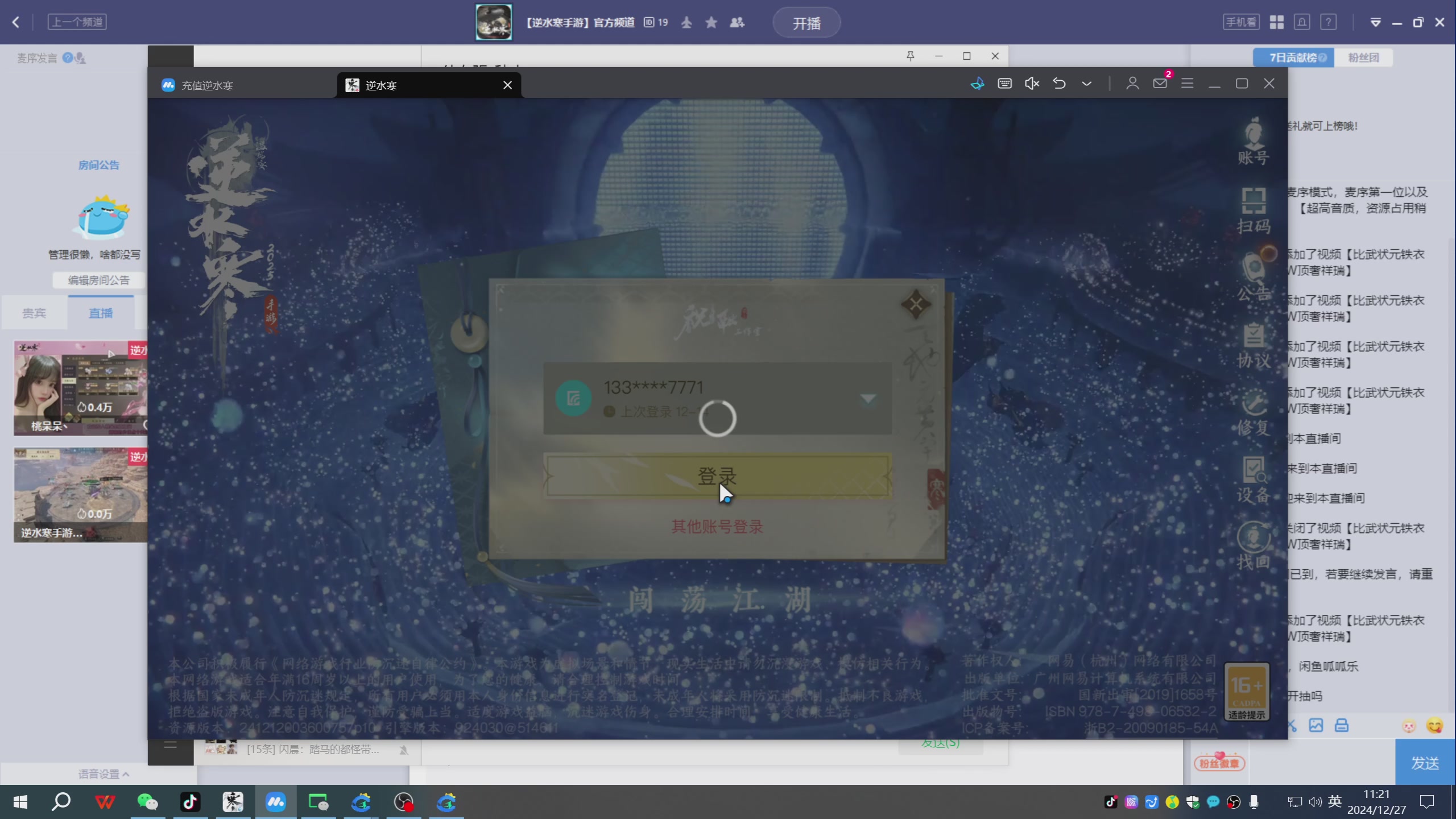
Task: Open the 16+ age rating badge
Action: tap(1247, 692)
